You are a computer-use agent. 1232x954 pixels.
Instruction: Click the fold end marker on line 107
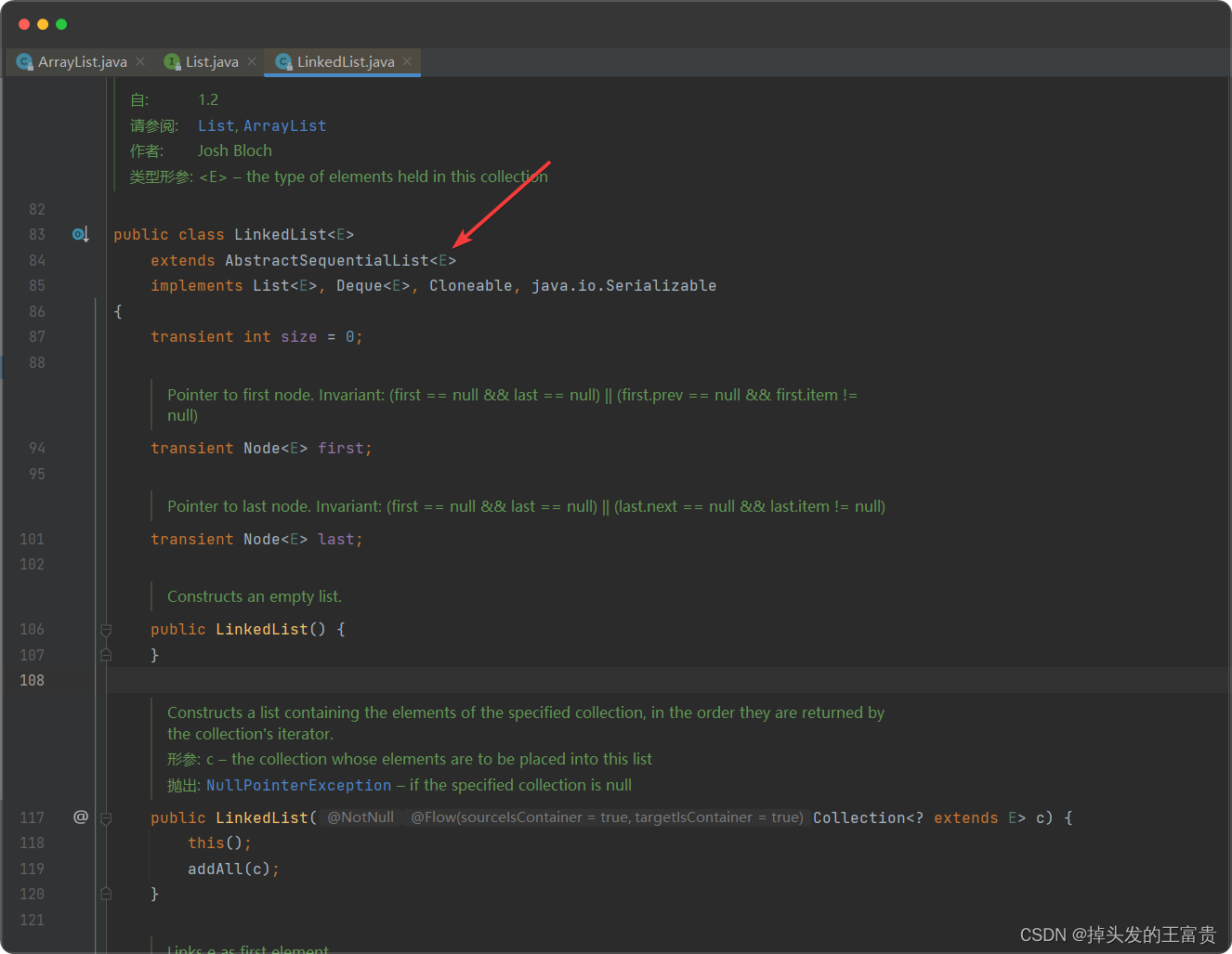point(106,655)
